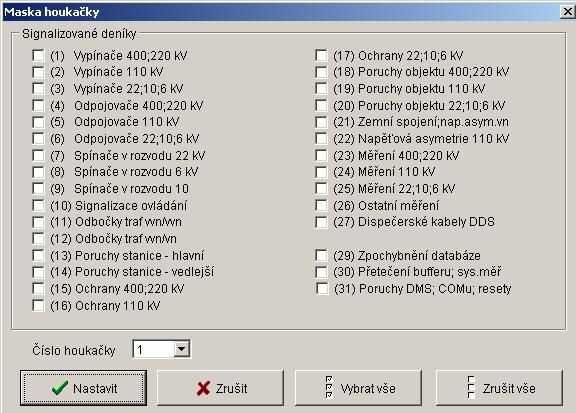Tick (4) Odpojovače 400;220 kV checkbox
This screenshot has width=576, height=413.
(38, 105)
